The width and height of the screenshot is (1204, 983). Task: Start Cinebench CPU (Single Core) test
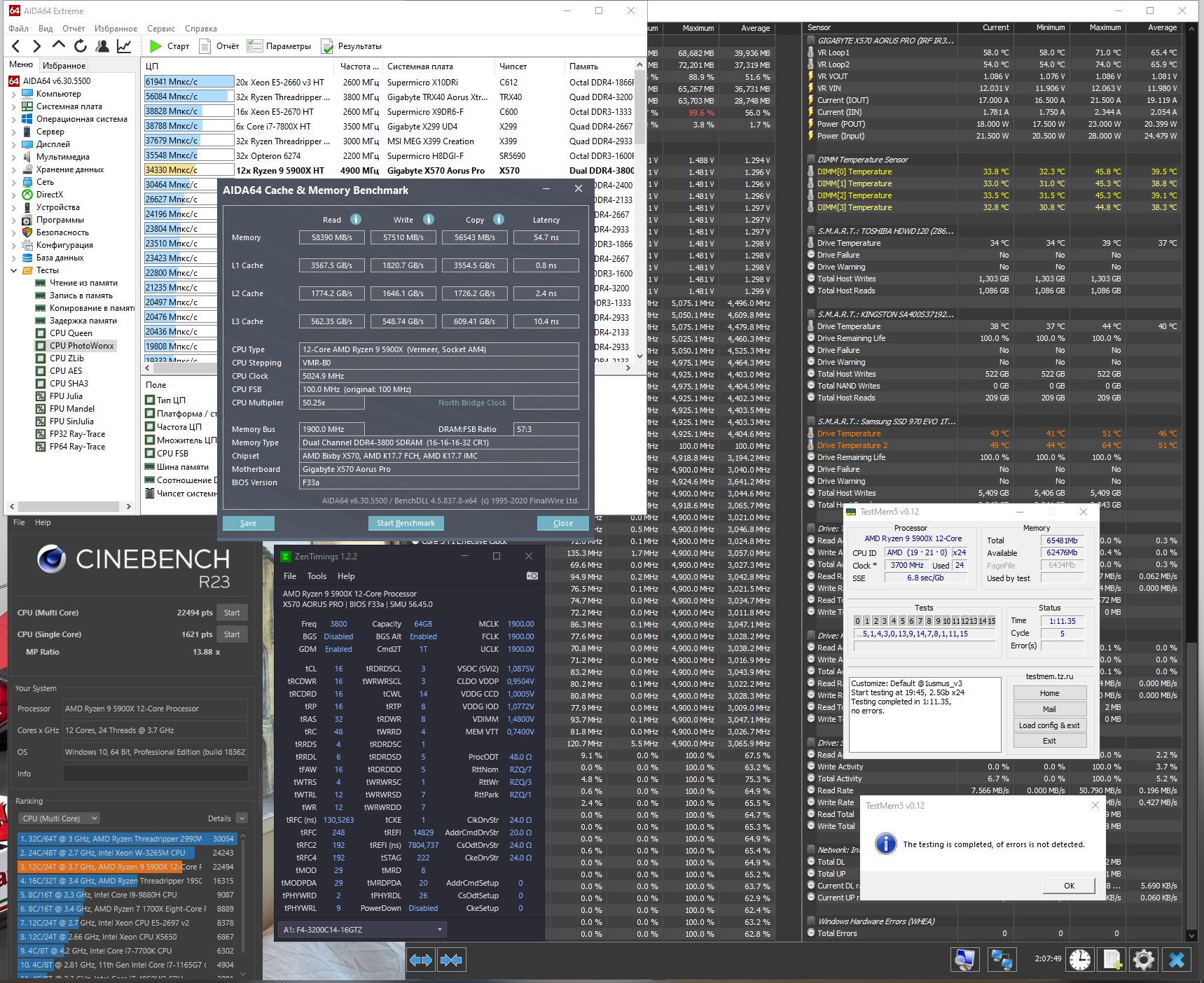click(232, 634)
